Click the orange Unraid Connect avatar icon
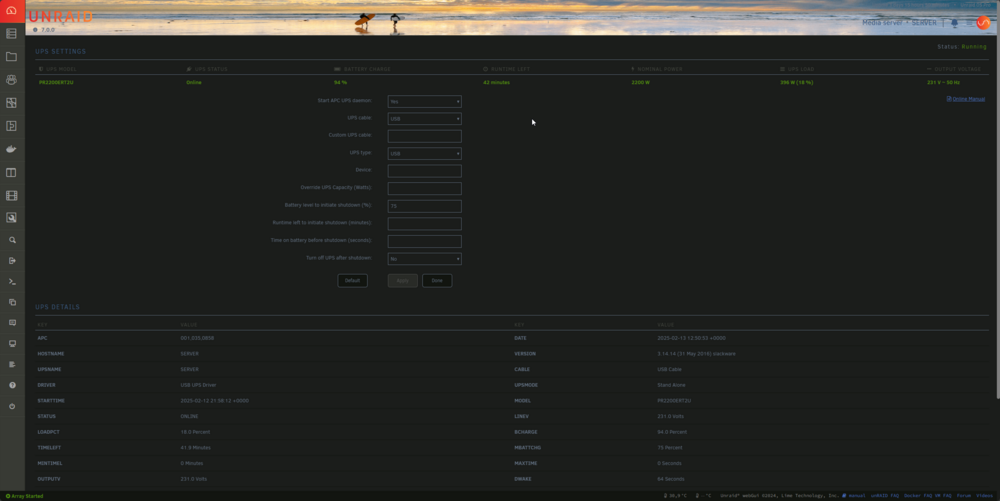 [983, 22]
